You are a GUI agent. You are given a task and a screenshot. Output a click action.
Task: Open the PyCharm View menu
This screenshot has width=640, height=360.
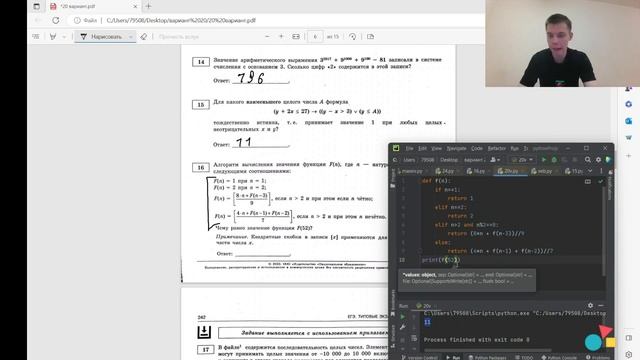click(x=436, y=149)
